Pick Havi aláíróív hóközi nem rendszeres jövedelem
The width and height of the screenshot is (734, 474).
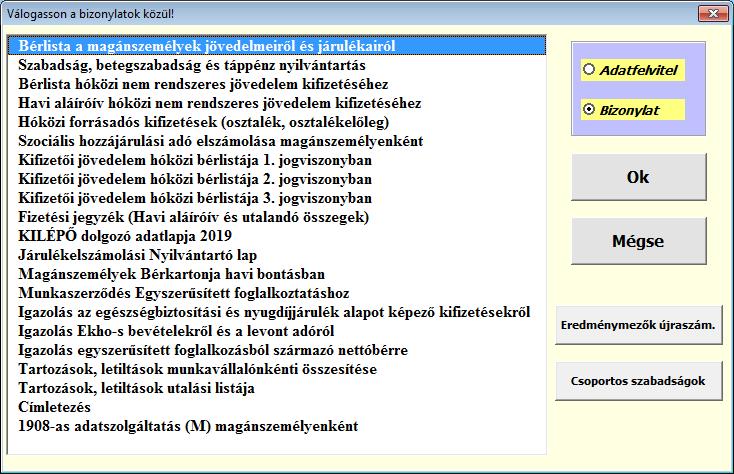277,103
